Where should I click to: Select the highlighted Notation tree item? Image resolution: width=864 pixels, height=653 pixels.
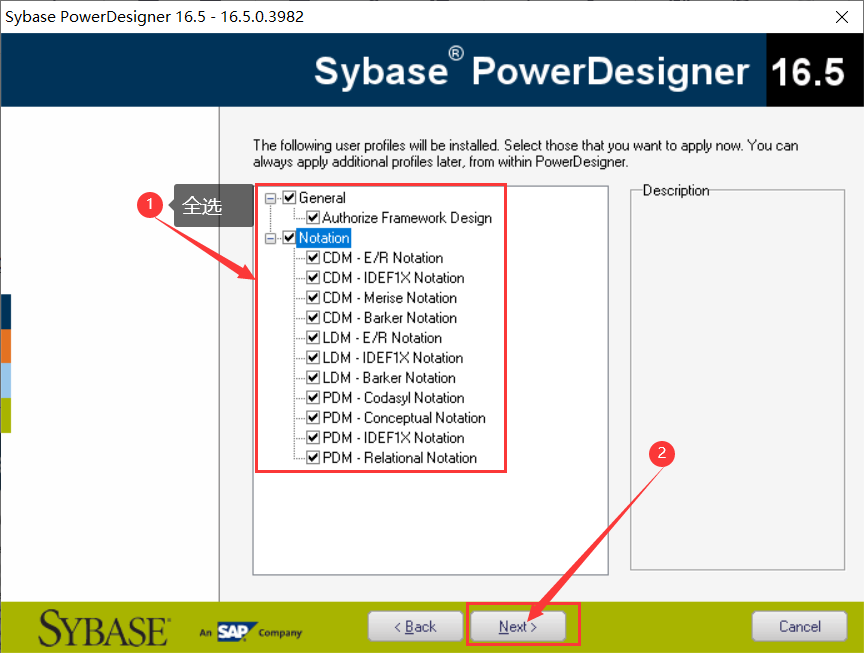[322, 238]
